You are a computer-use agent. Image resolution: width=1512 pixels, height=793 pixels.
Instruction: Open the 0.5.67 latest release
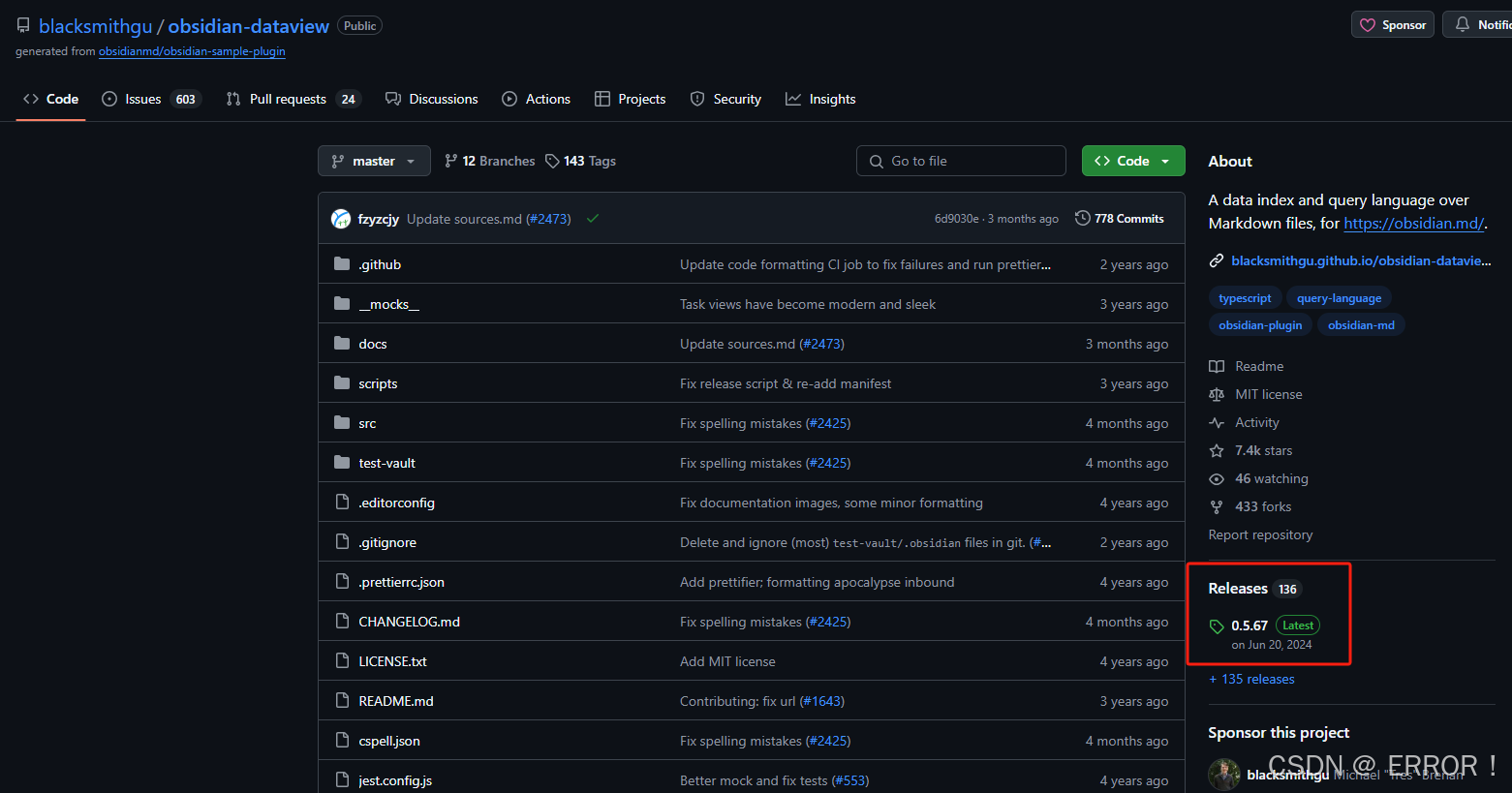[x=1250, y=625]
